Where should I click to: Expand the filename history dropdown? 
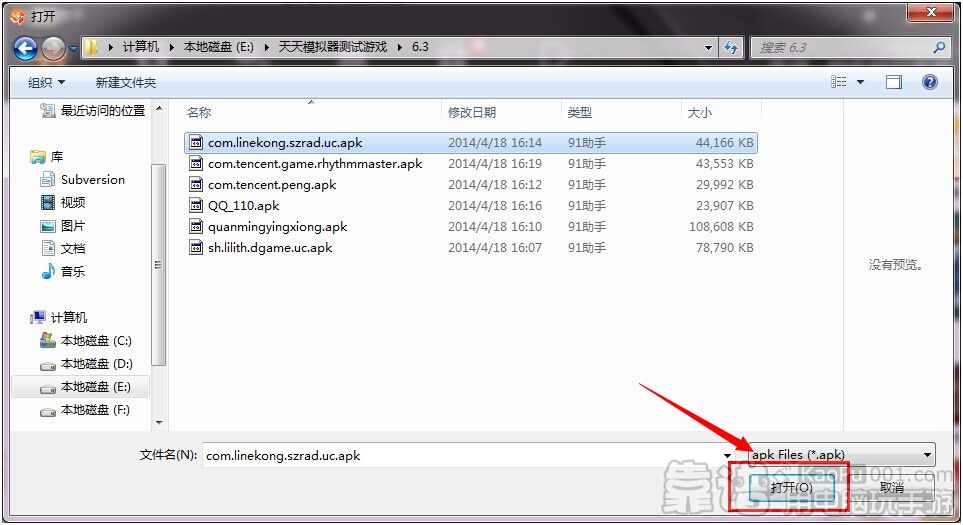point(728,456)
